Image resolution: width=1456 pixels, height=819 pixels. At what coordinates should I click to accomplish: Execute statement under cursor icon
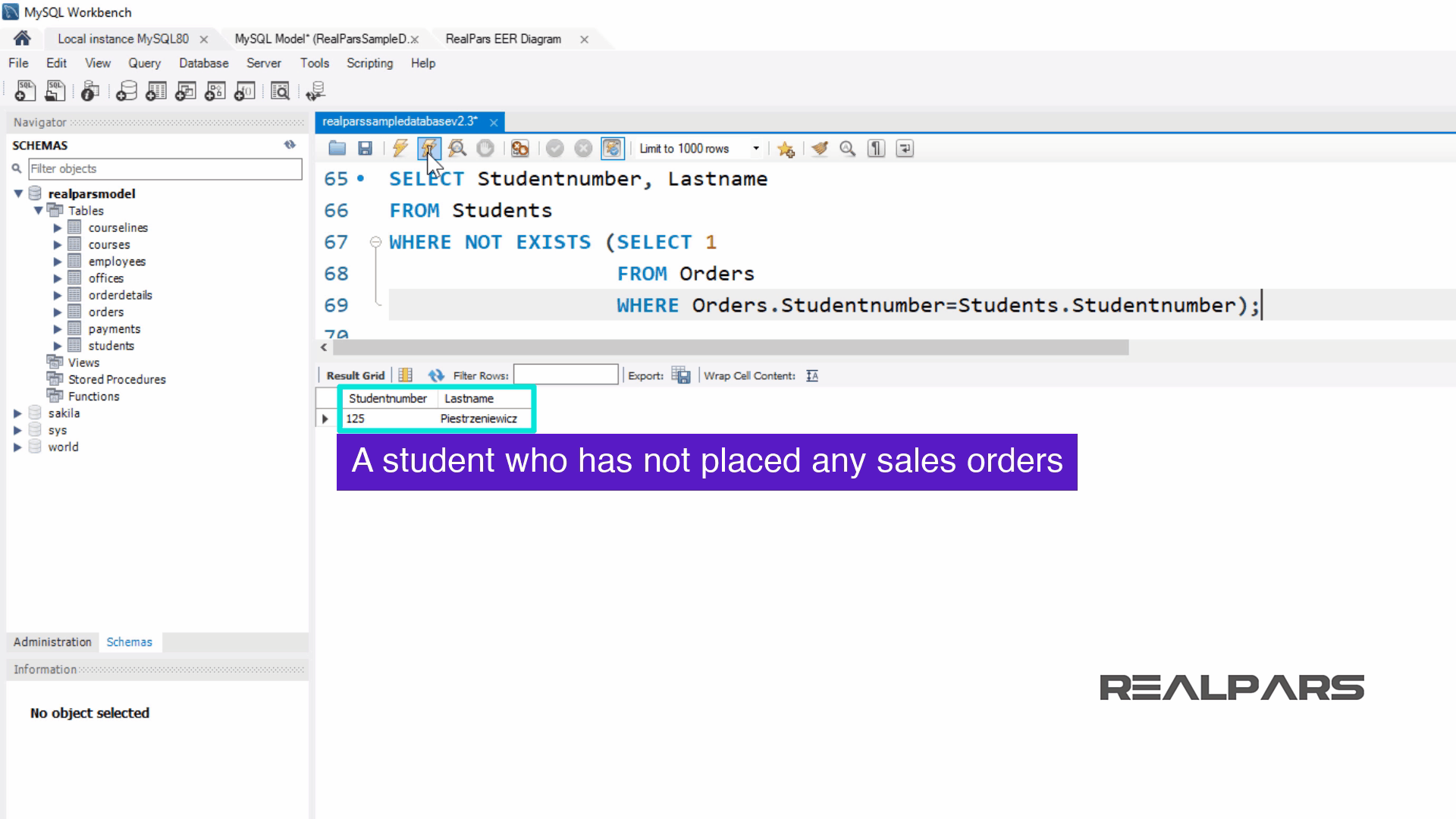coord(428,149)
